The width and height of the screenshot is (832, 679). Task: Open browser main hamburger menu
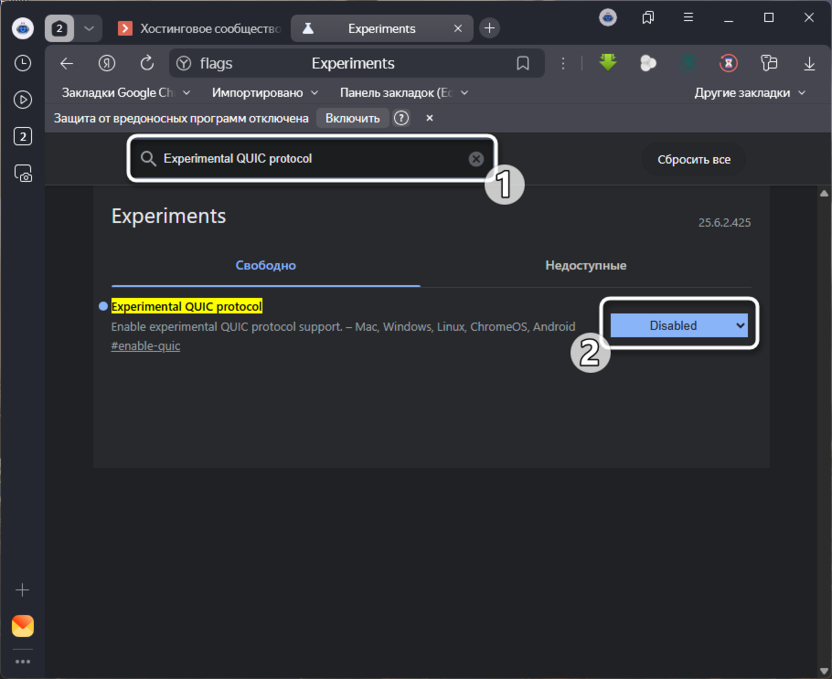[688, 18]
